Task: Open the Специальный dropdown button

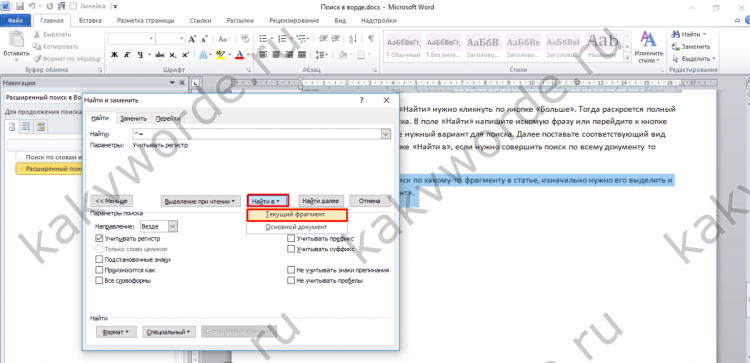Action: [169, 331]
